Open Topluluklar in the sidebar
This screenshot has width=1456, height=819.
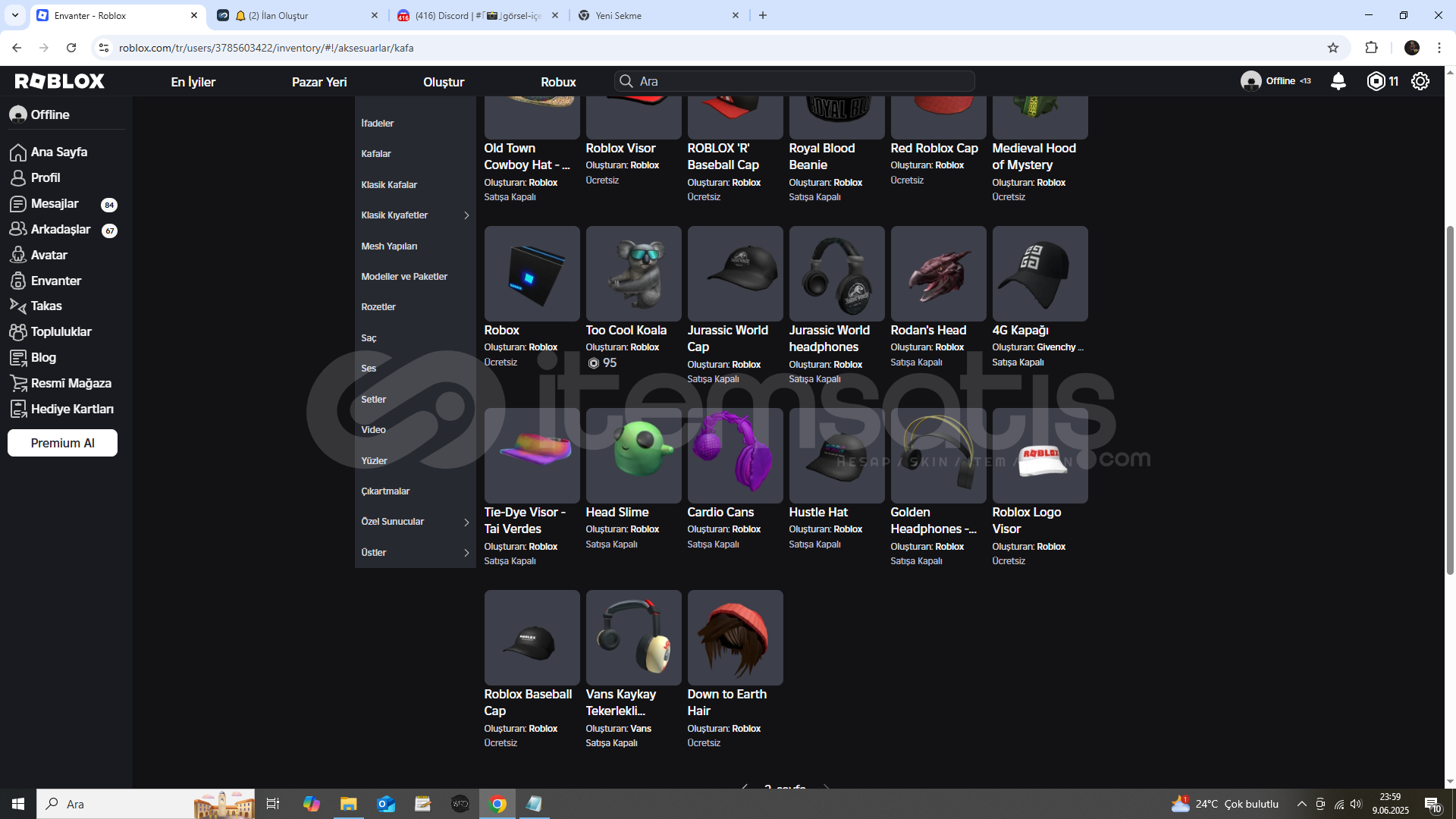(61, 331)
